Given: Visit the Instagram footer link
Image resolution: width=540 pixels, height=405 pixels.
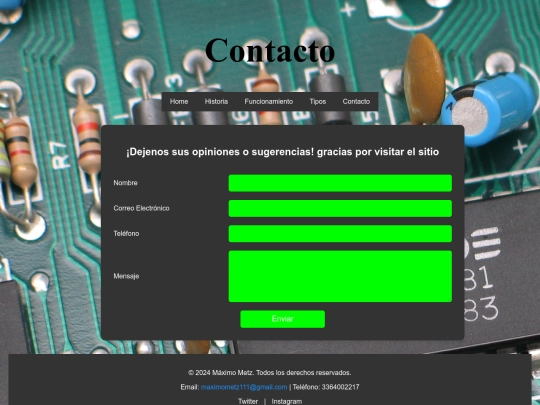Looking at the screenshot, I should pos(287,401).
